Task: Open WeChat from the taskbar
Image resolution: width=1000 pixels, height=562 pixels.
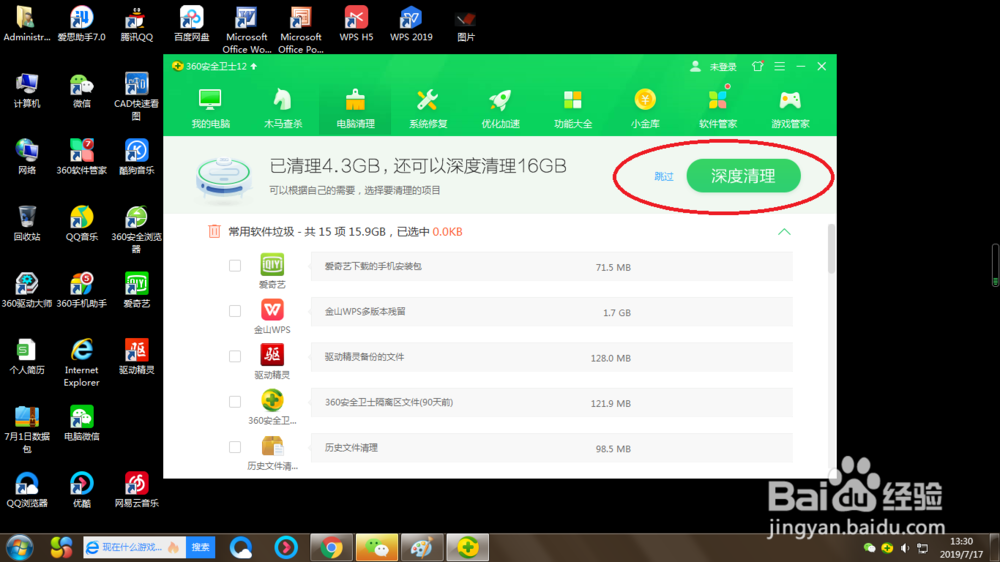Action: (377, 547)
